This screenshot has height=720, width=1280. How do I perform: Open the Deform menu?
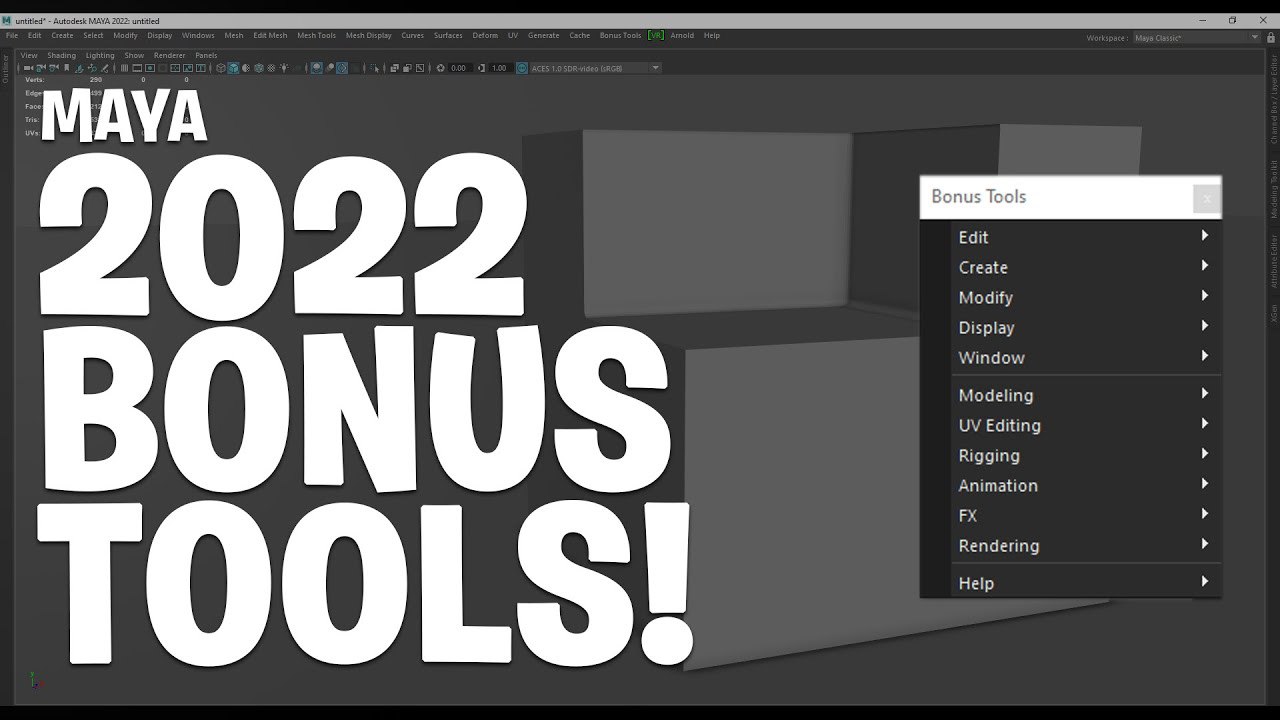[485, 35]
